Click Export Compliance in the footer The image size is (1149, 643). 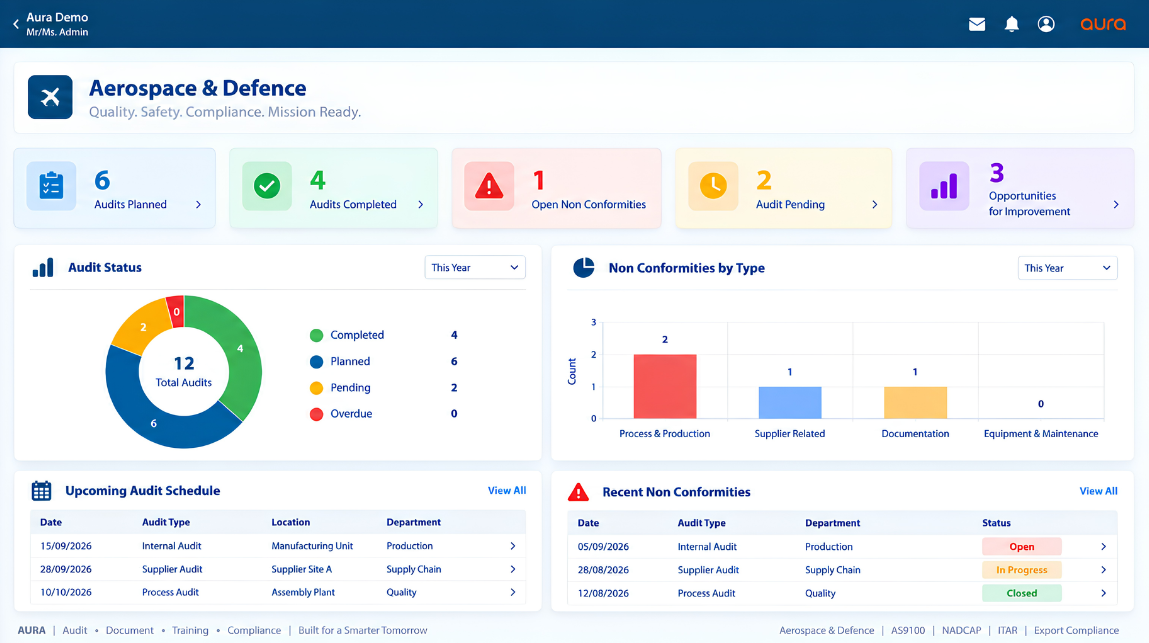pos(1076,631)
